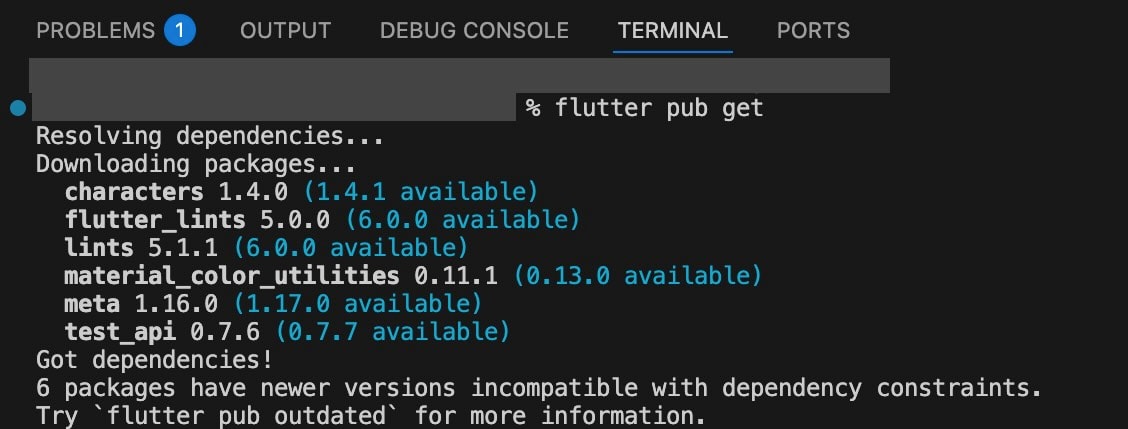Click the '(0.13.0 available)' version note
This screenshot has height=429, width=1128.
638,275
